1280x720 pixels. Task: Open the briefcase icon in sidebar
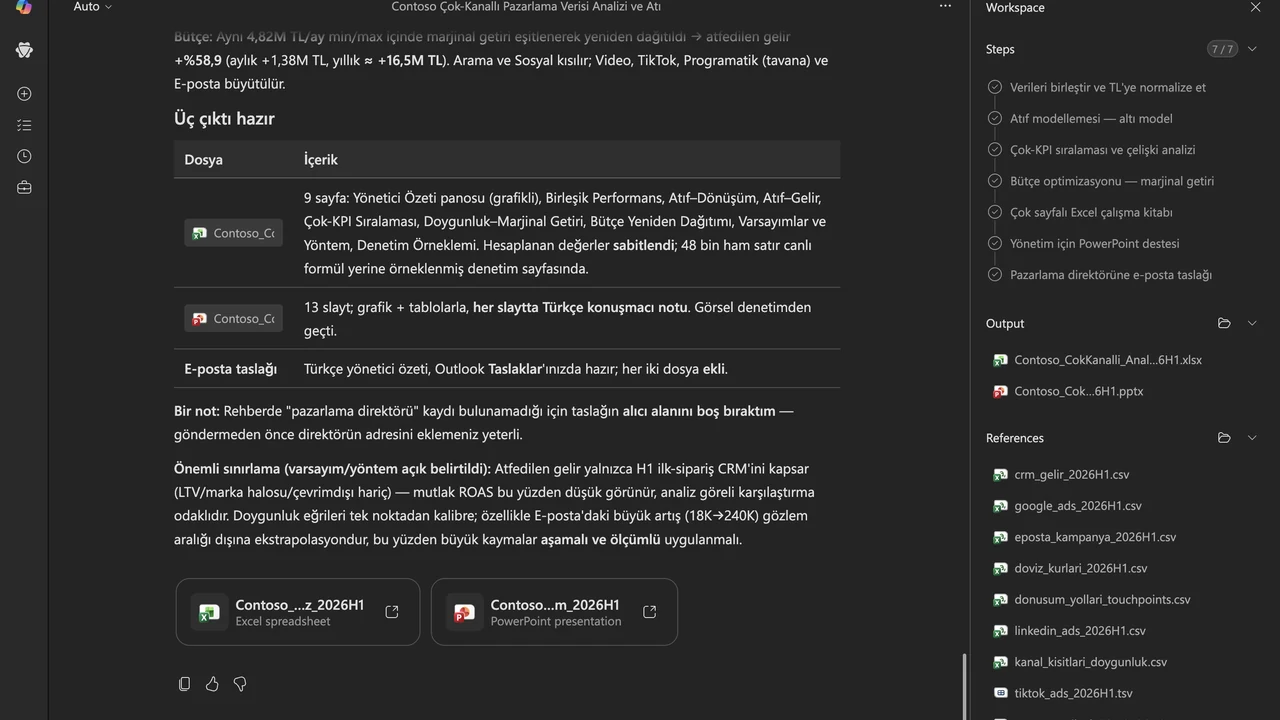click(x=24, y=187)
